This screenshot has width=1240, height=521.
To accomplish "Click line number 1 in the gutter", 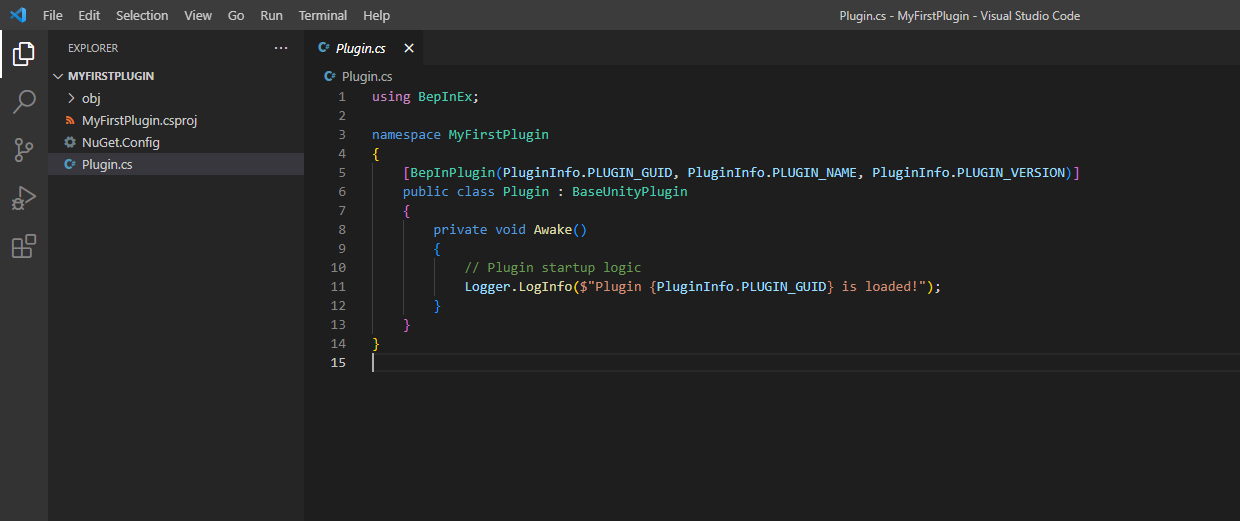I will (342, 97).
